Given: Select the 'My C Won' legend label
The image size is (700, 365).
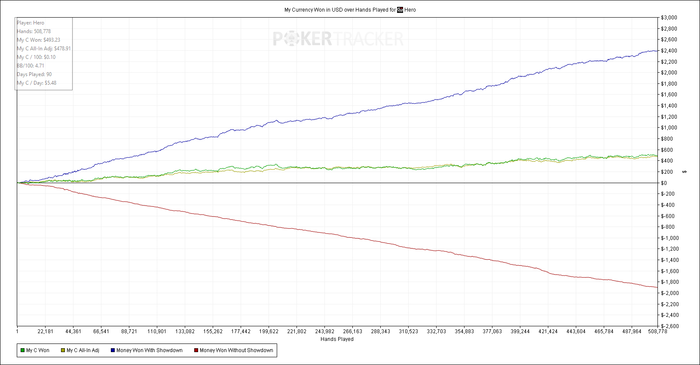Looking at the screenshot, I should point(38,351).
